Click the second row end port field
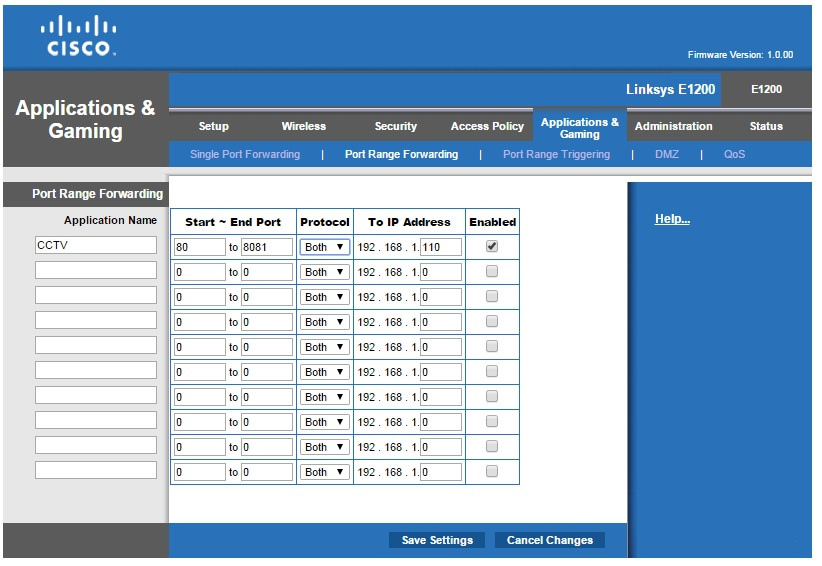The width and height of the screenshot is (822, 566). (267, 272)
